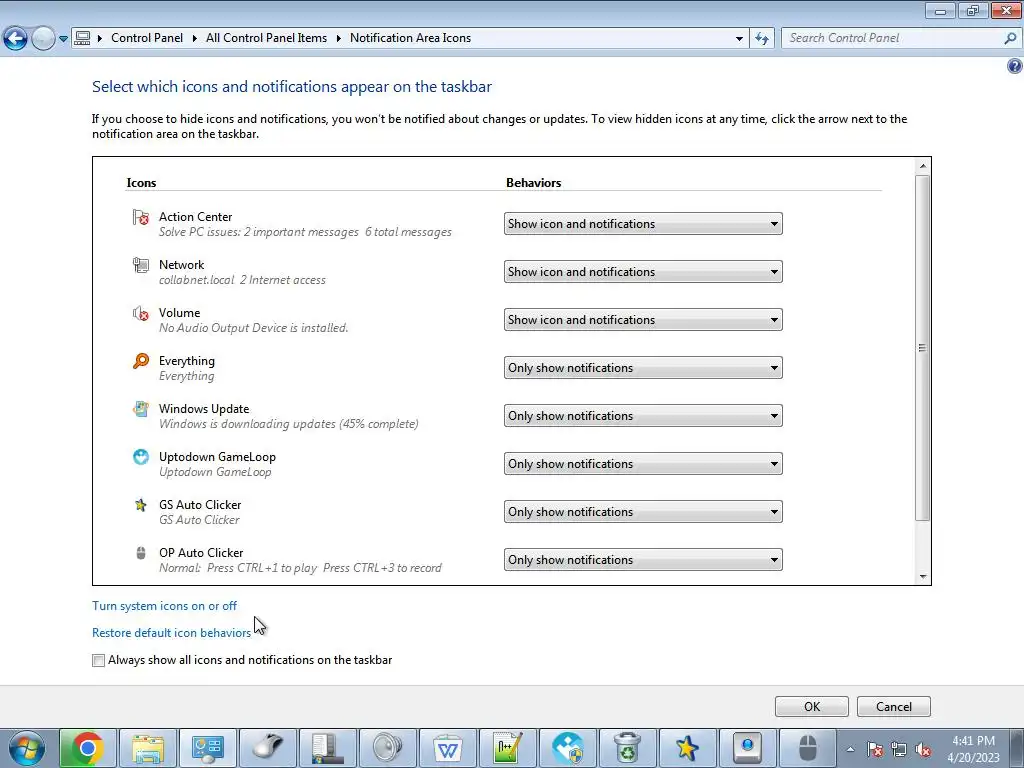
Task: Click the network icon in system tray
Action: click(x=899, y=749)
